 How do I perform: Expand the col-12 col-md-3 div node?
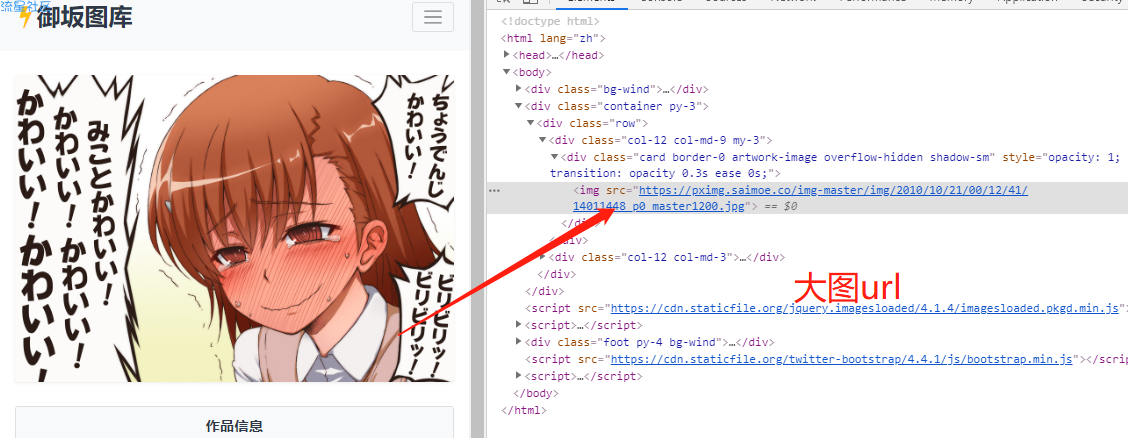click(x=542, y=257)
